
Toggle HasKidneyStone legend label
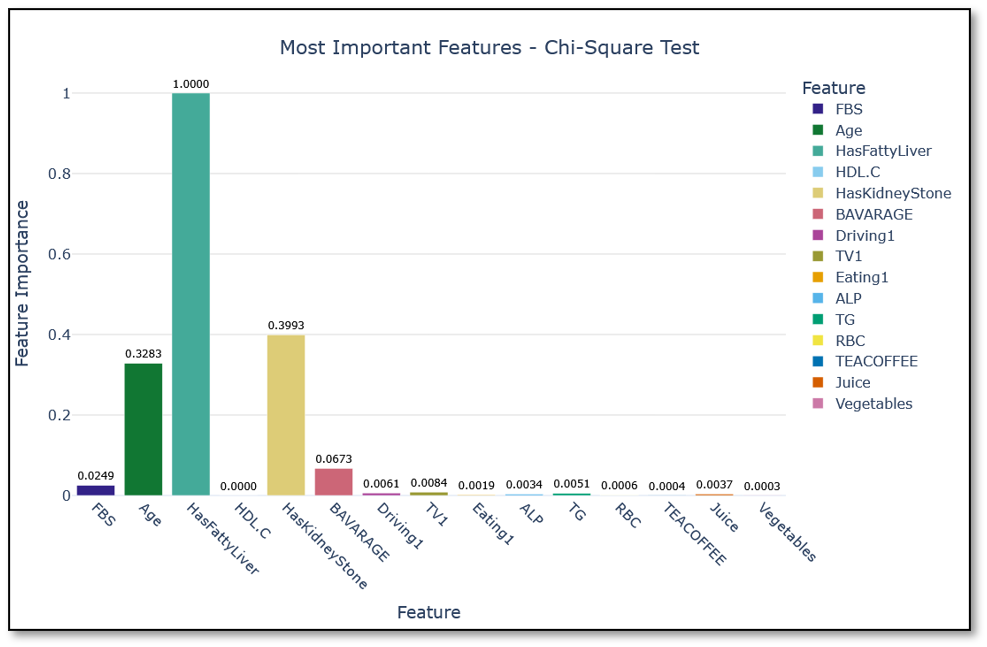[x=892, y=193]
